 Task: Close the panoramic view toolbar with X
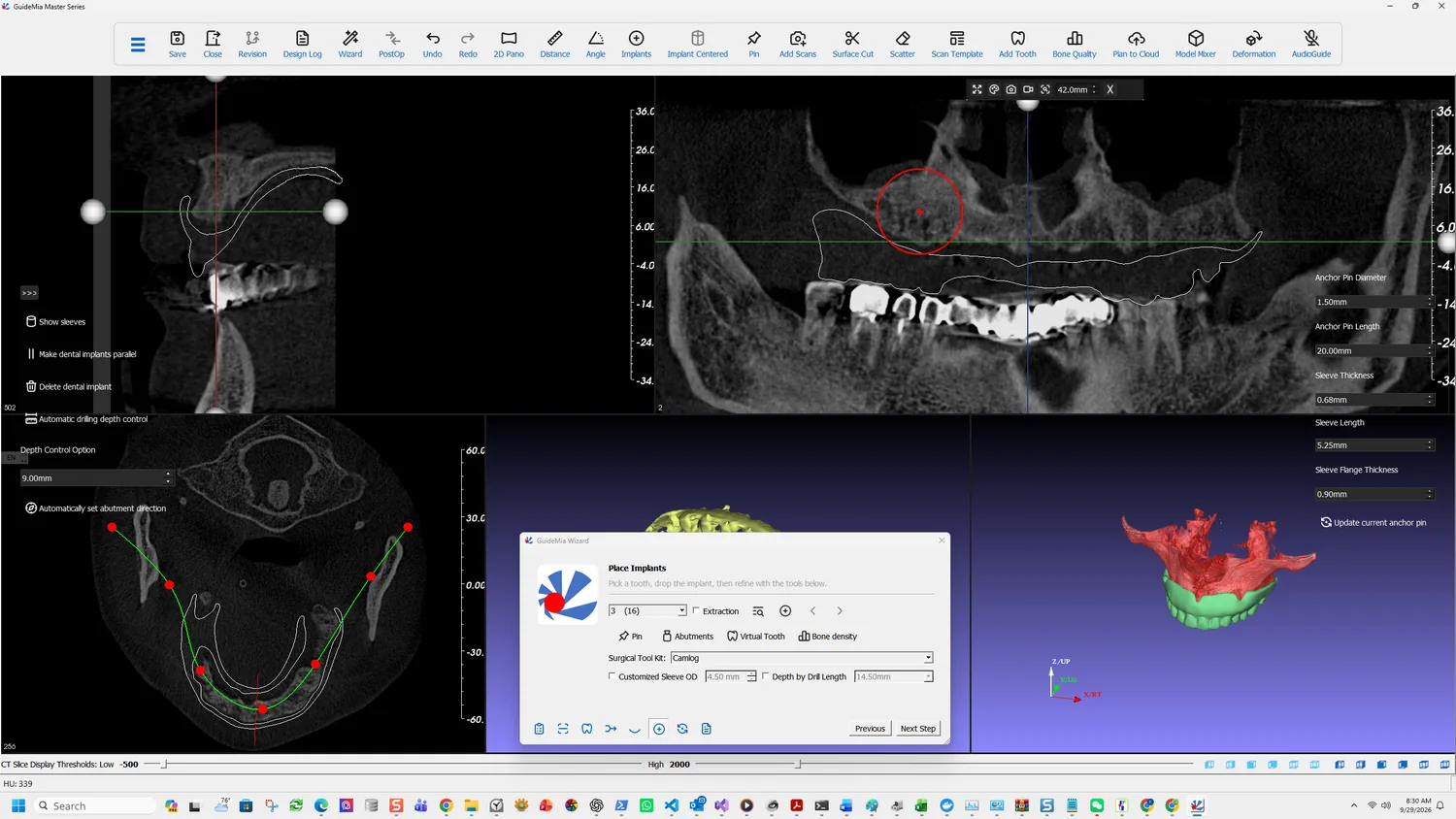[1109, 89]
